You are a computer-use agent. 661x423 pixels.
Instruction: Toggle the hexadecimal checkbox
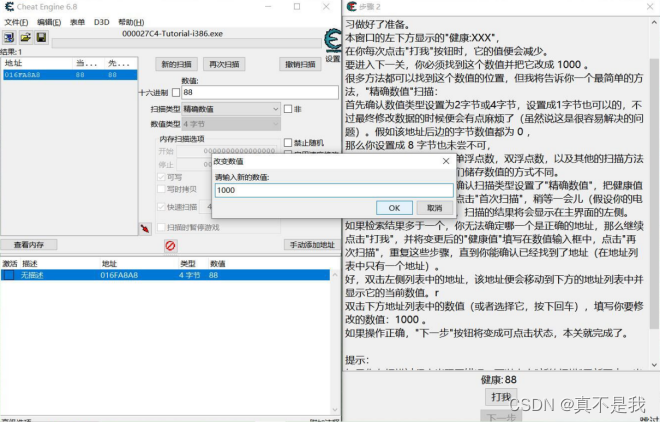[176, 92]
